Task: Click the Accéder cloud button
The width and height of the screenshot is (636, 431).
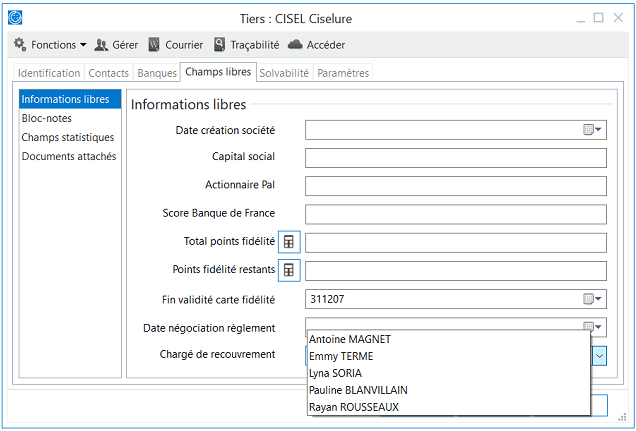Action: click(x=316, y=45)
